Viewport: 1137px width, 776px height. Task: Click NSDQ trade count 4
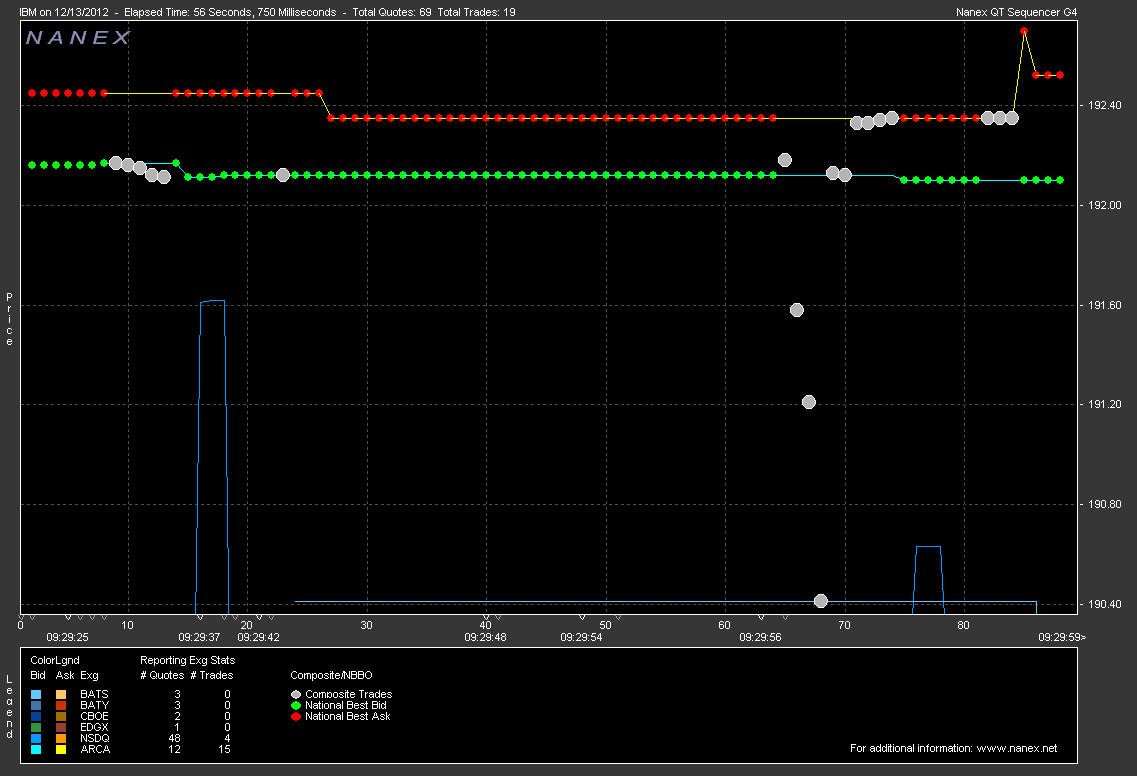pos(228,738)
